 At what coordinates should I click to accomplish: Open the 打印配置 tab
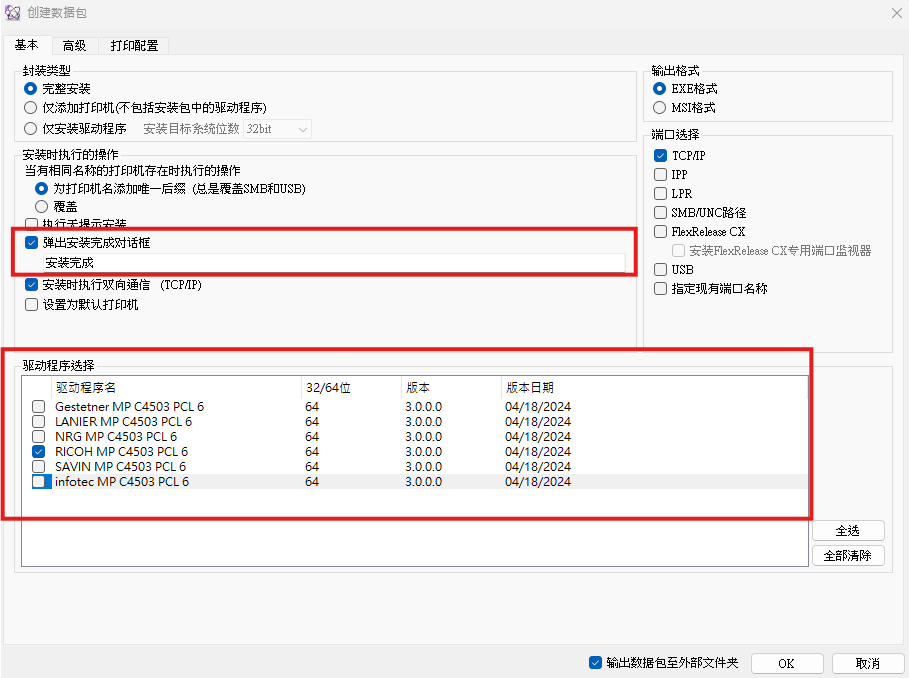[x=134, y=46]
